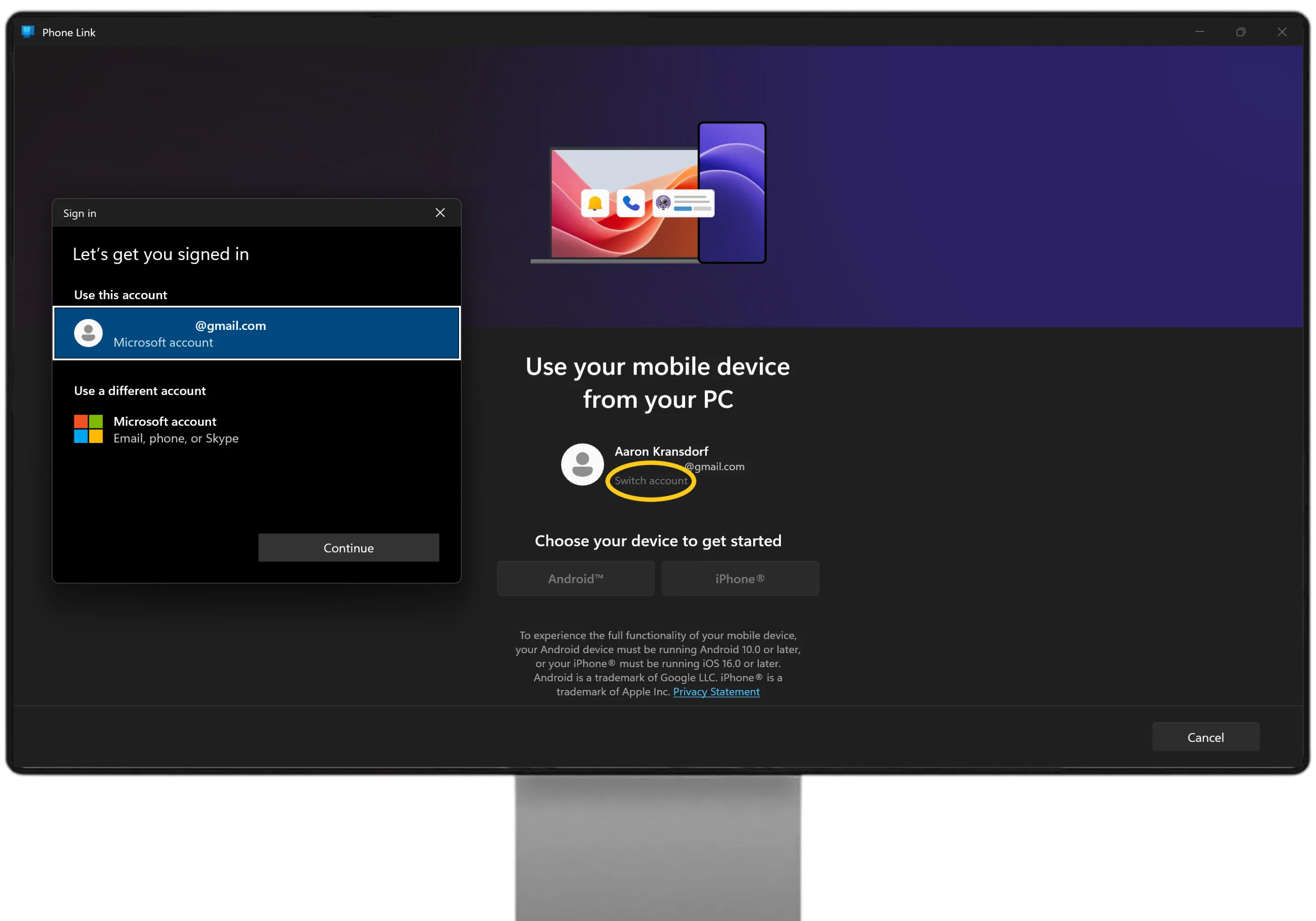Click the Switch account link
1316x921 pixels.
tap(650, 481)
